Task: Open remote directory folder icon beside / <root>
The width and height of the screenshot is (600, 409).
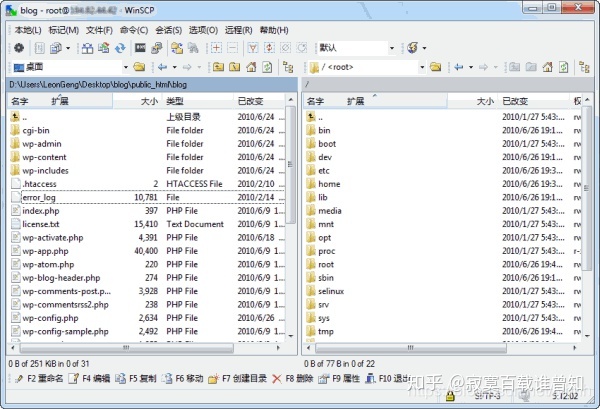Action: click(x=435, y=67)
